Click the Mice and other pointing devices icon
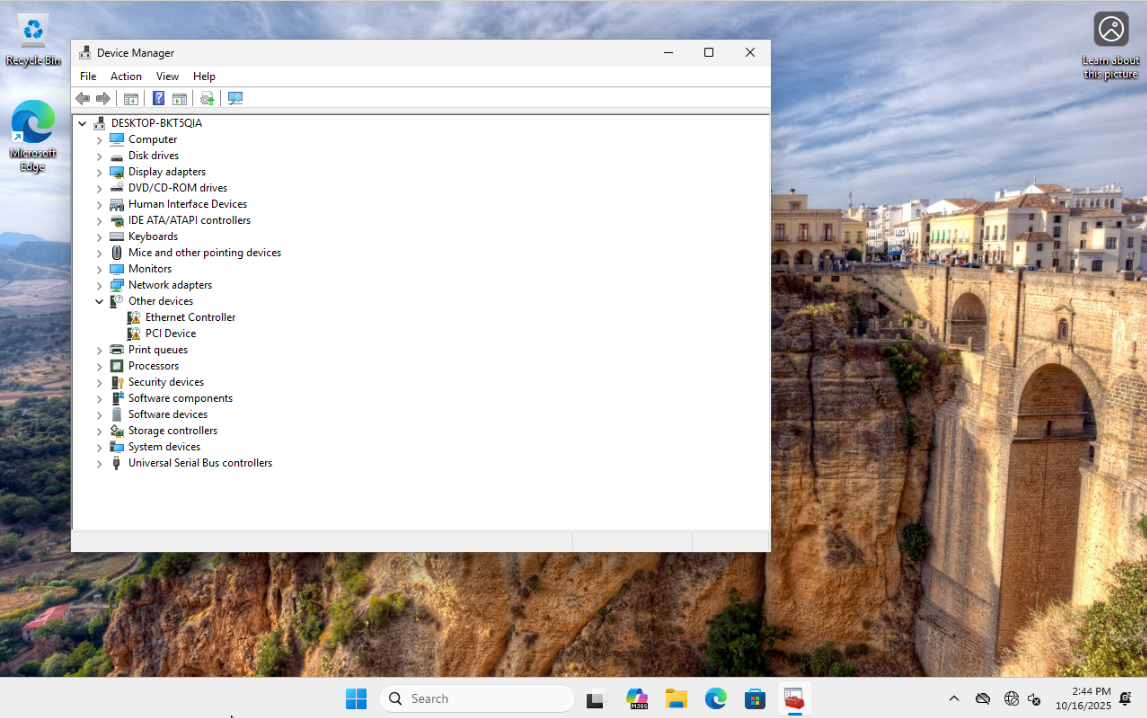 click(116, 252)
